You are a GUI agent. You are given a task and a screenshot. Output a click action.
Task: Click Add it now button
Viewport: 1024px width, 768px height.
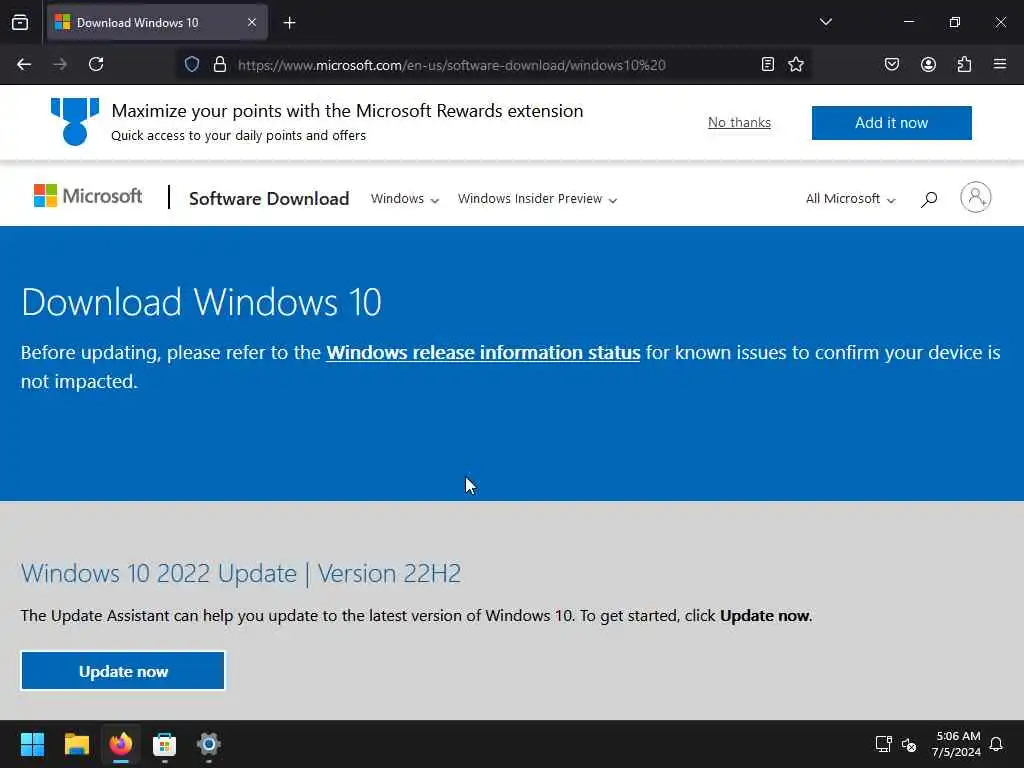tap(891, 123)
